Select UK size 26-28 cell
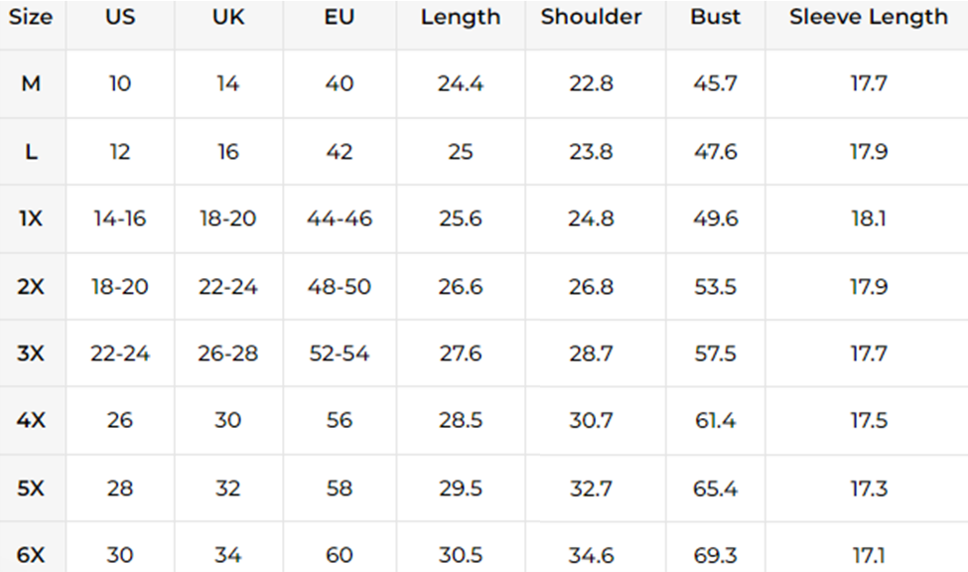 click(228, 354)
